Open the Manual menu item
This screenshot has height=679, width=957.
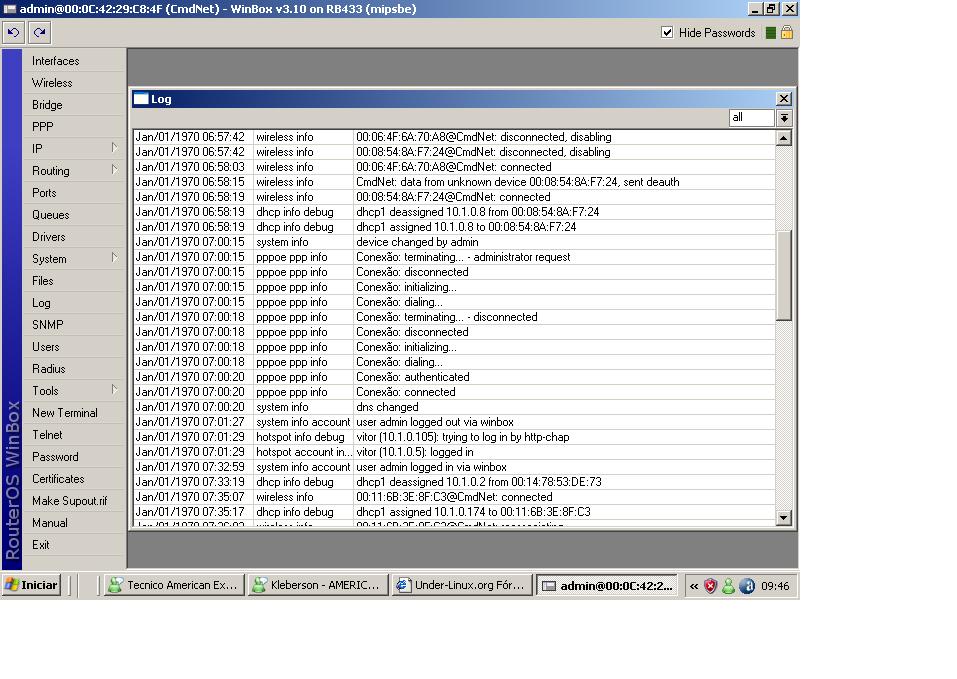coord(73,522)
